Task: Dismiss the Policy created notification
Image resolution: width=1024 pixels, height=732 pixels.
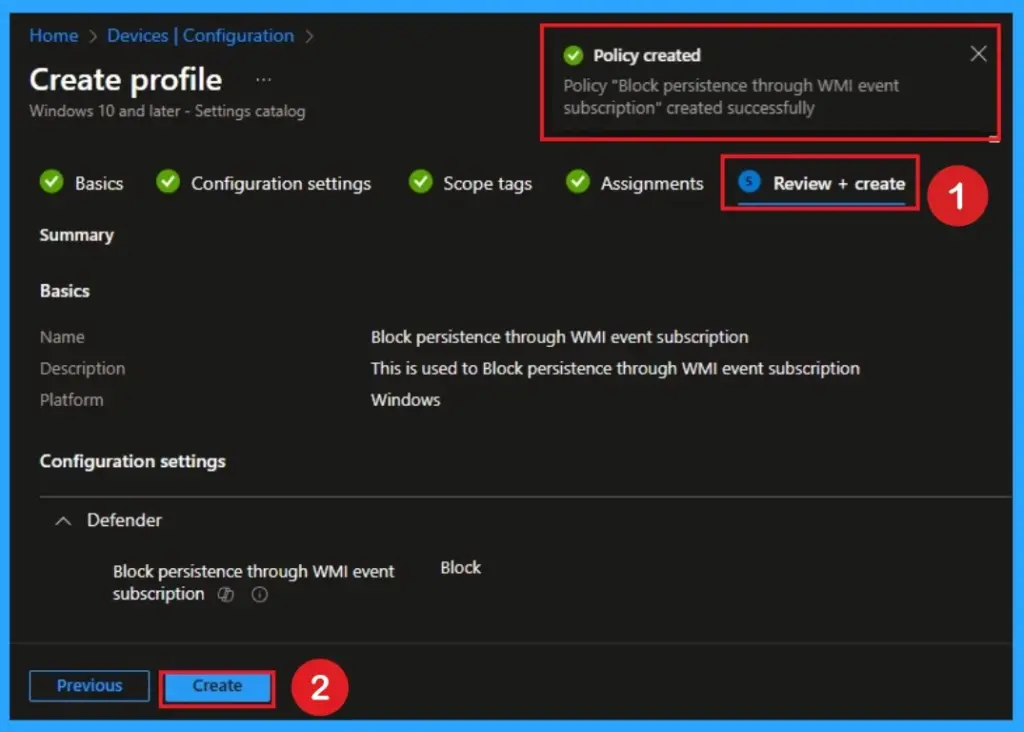Action: 978,54
